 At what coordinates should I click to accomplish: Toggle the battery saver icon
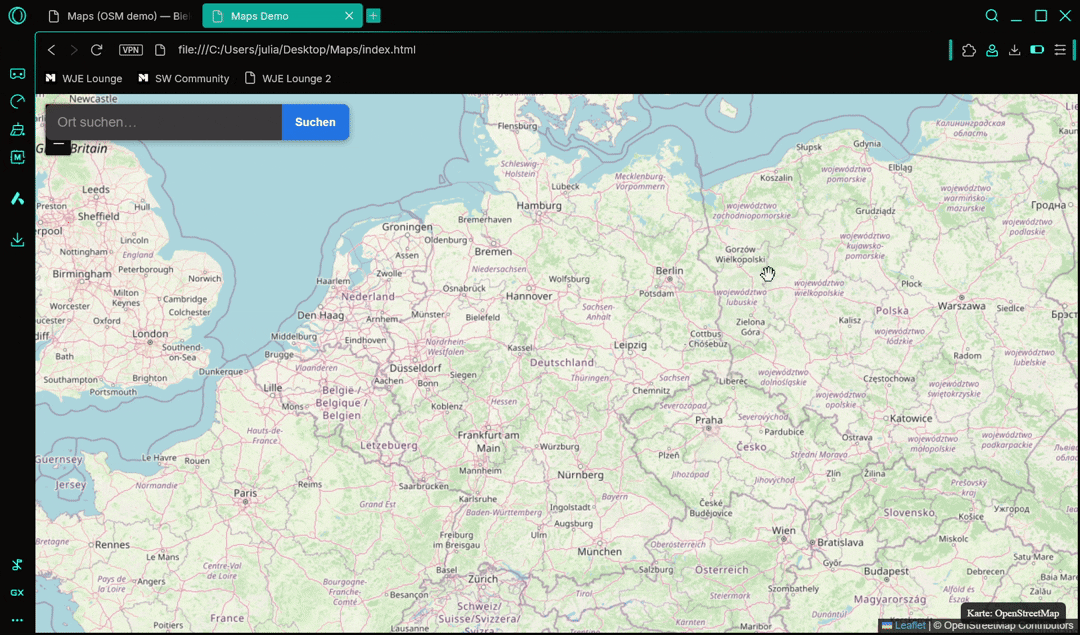1037,50
